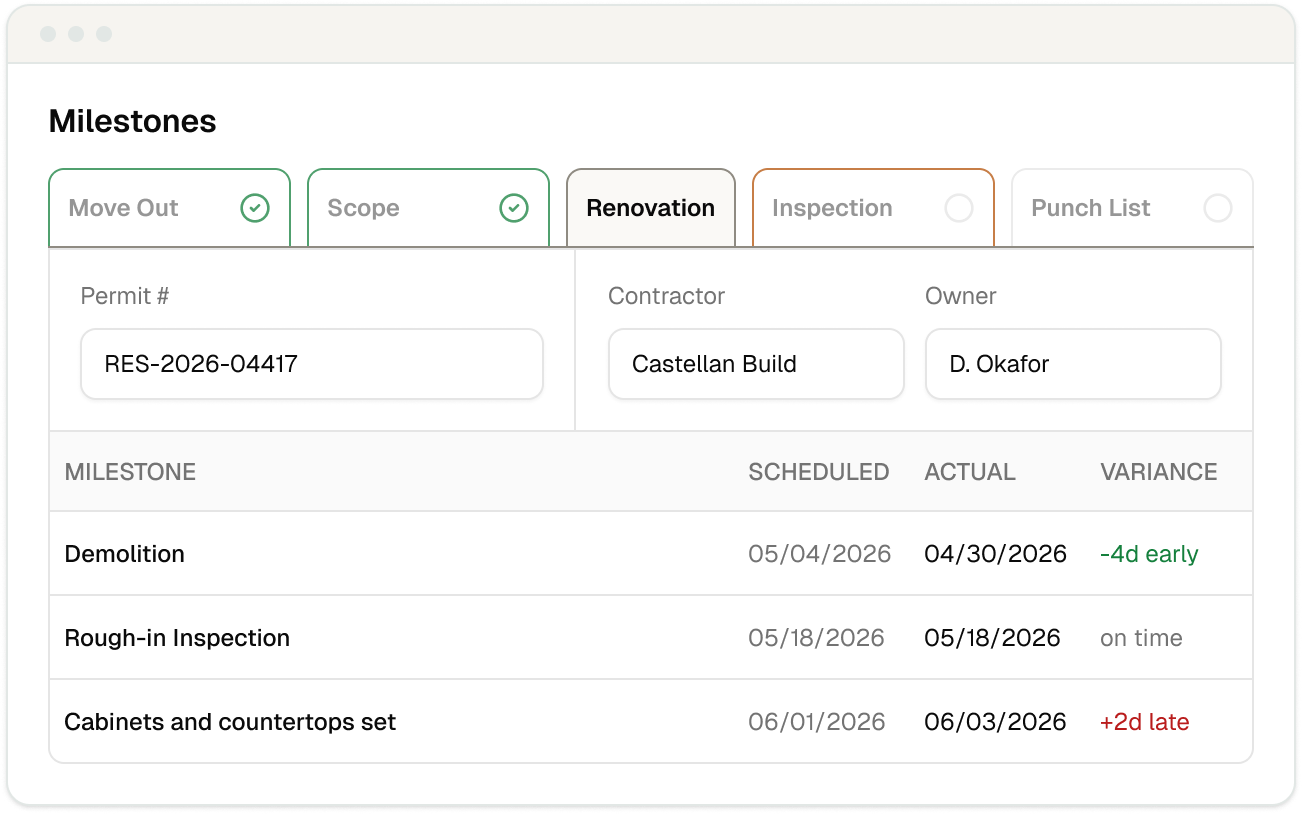Click the Rough-in Inspection scheduled date 05/18/2026
The image size is (1302, 814).
pyautogui.click(x=817, y=638)
